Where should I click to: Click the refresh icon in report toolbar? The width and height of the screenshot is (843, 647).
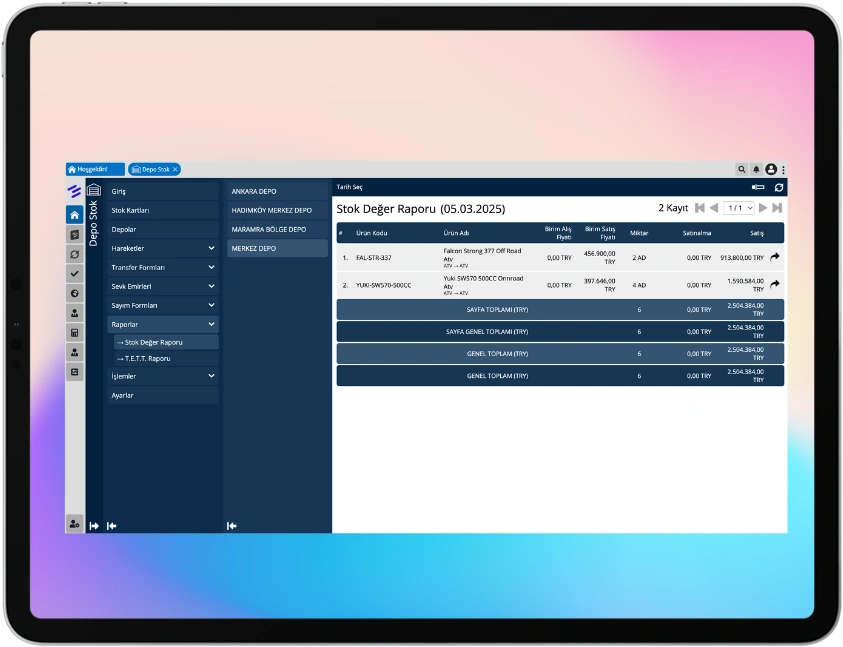pos(779,187)
